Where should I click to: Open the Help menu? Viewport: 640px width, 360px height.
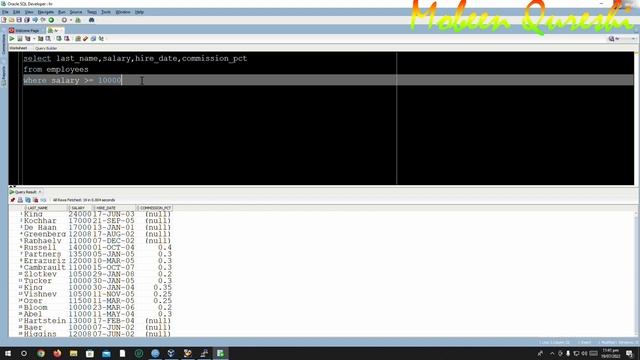[139, 12]
